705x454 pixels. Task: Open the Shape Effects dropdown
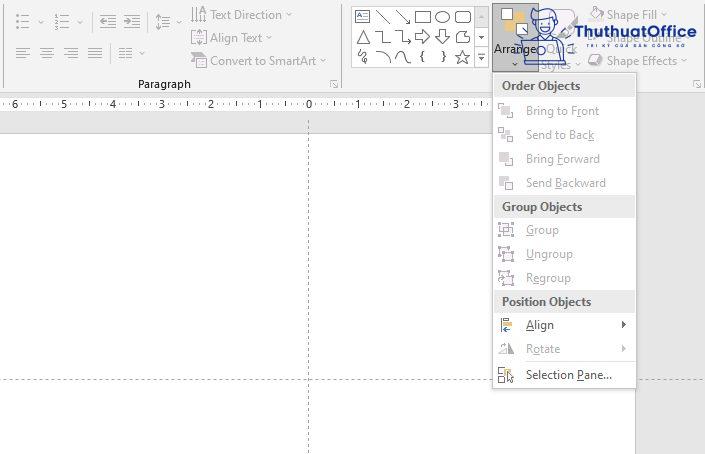click(638, 61)
